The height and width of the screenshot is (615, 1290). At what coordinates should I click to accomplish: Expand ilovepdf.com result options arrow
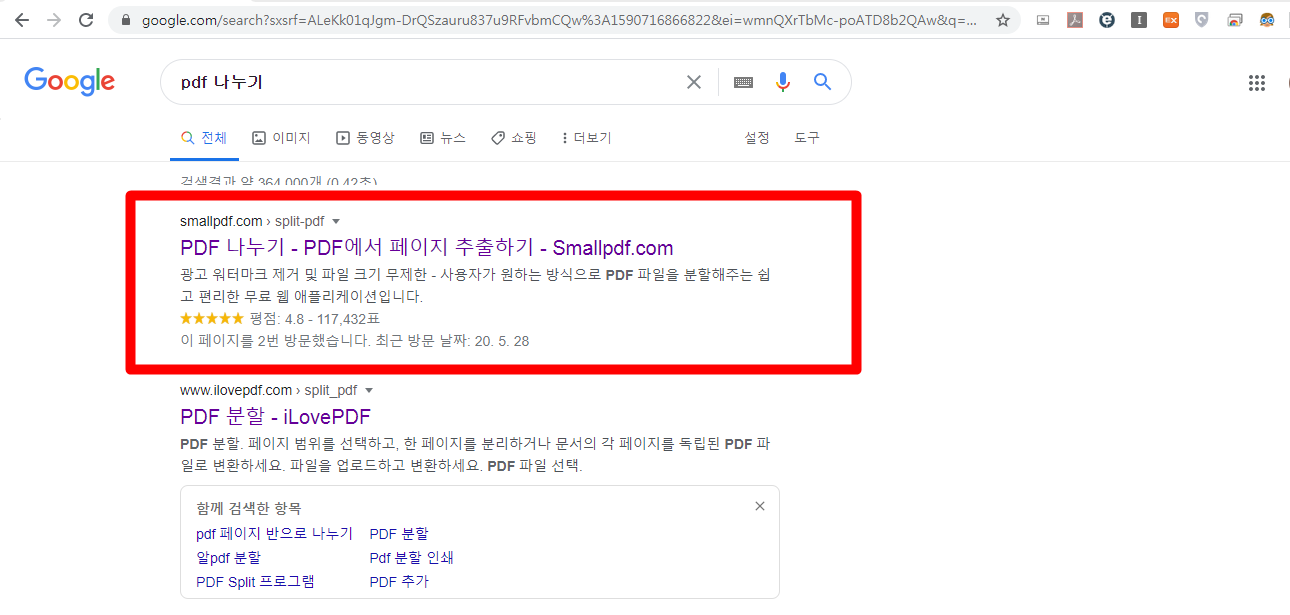369,390
